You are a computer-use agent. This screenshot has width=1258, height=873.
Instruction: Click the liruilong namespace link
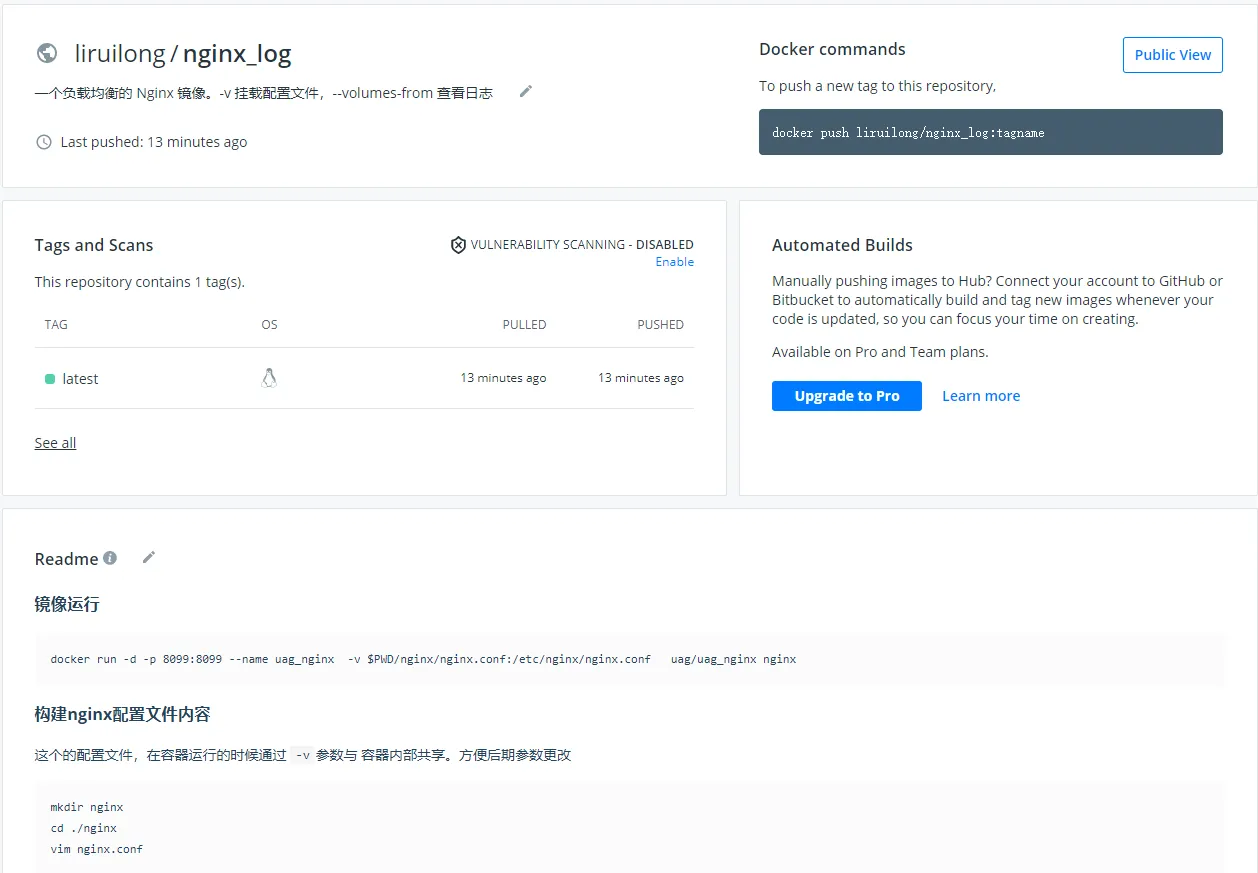coord(120,53)
